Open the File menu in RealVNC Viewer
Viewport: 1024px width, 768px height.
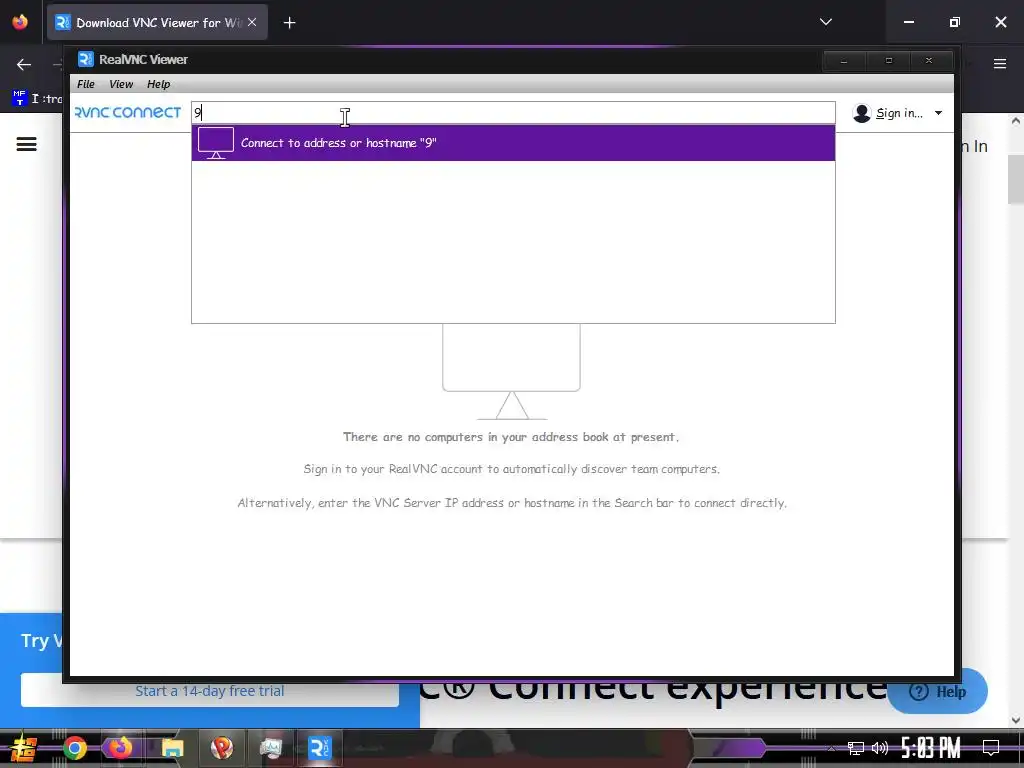pyautogui.click(x=86, y=84)
